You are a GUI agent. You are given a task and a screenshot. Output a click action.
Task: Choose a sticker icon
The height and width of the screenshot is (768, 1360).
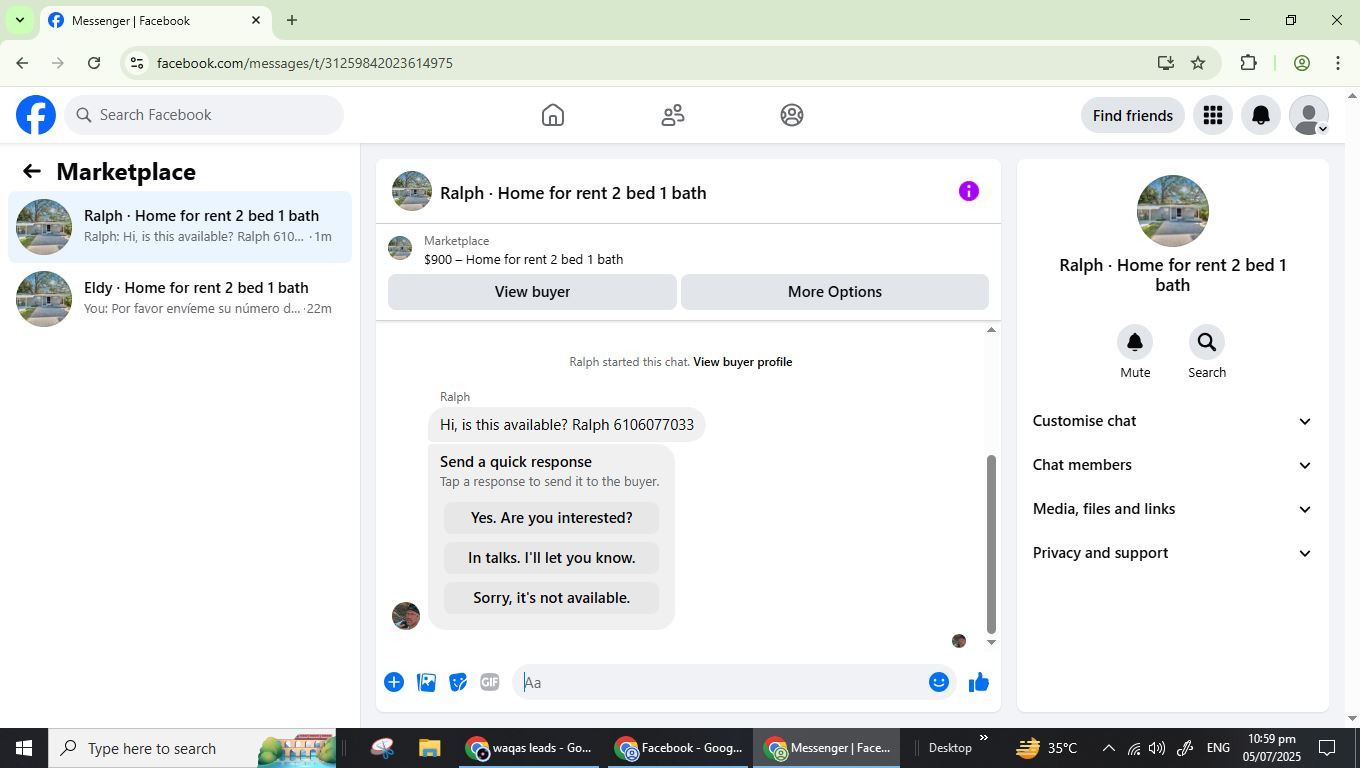pyautogui.click(x=458, y=682)
